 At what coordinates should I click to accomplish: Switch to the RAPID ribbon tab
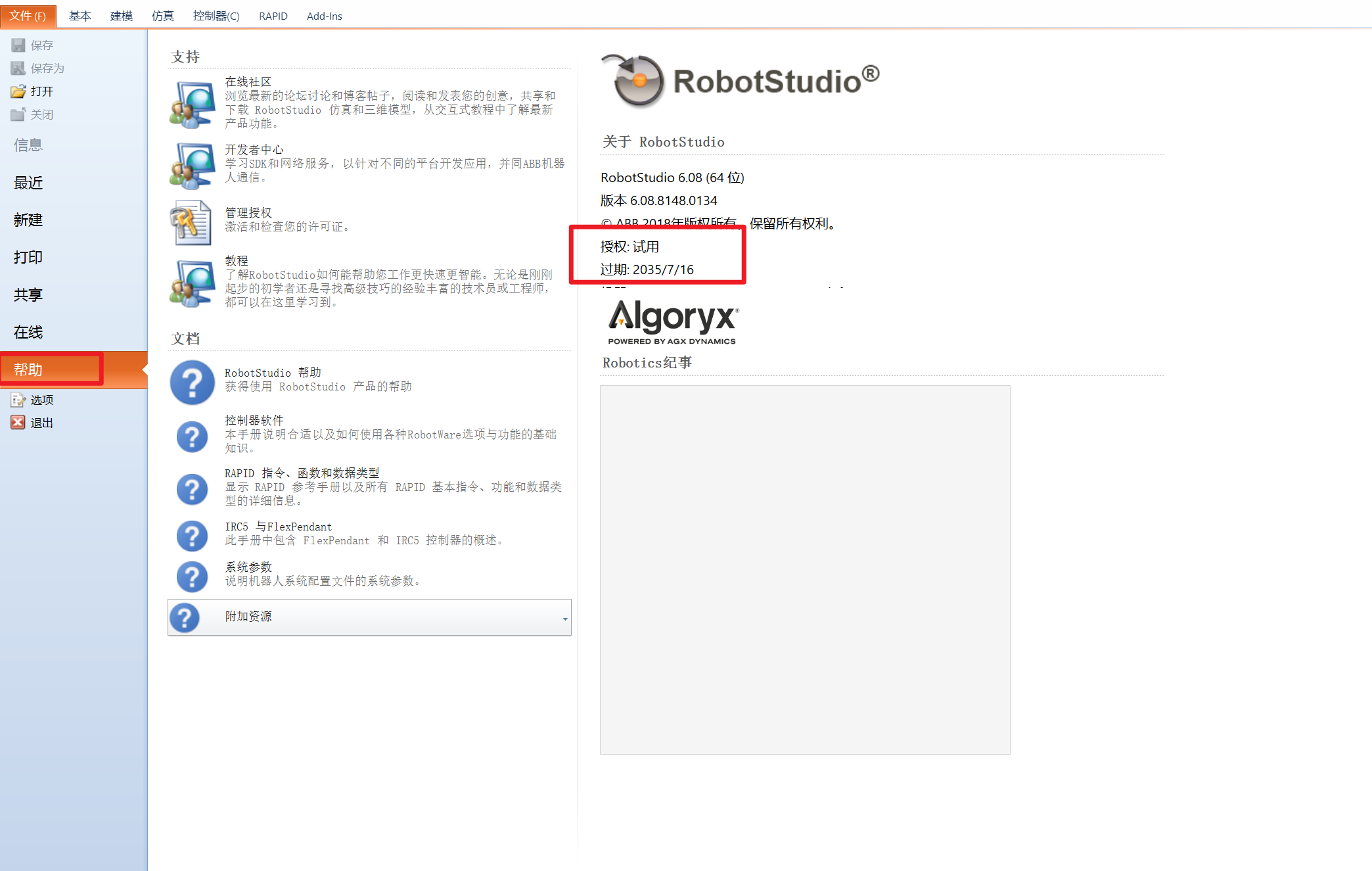[273, 16]
